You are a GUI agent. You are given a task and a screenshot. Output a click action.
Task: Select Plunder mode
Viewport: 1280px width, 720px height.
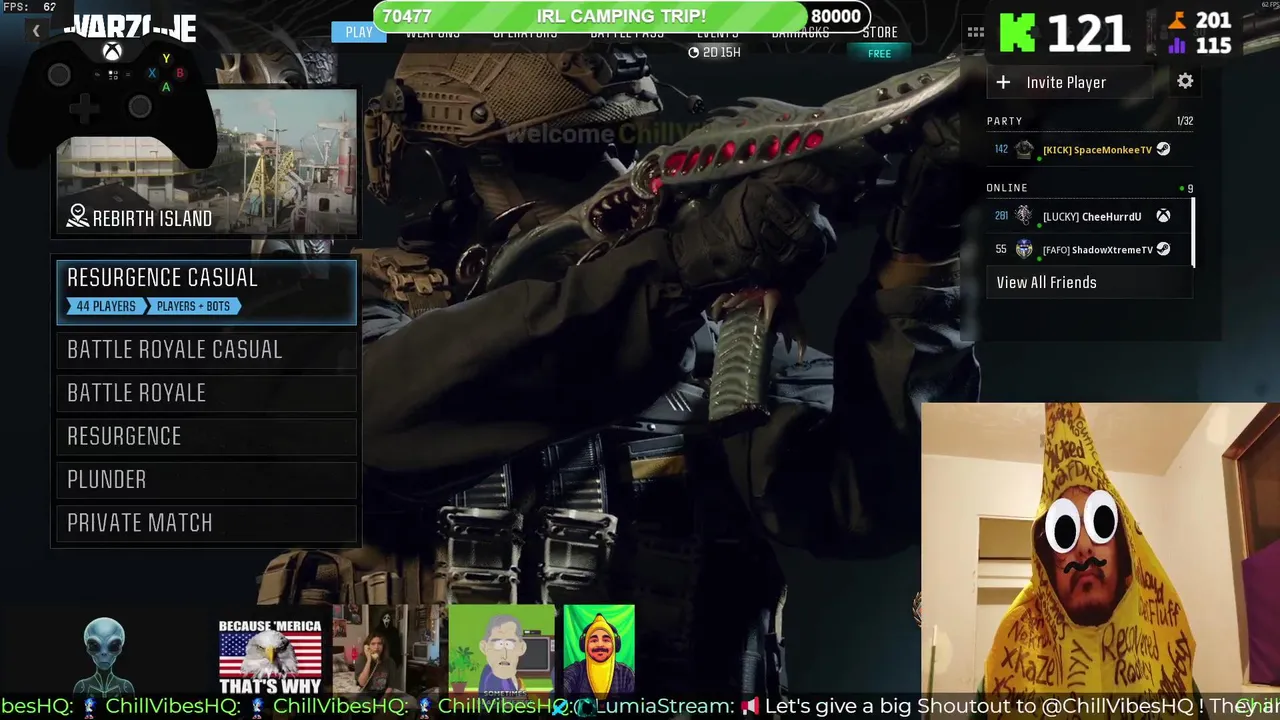pyautogui.click(x=206, y=480)
